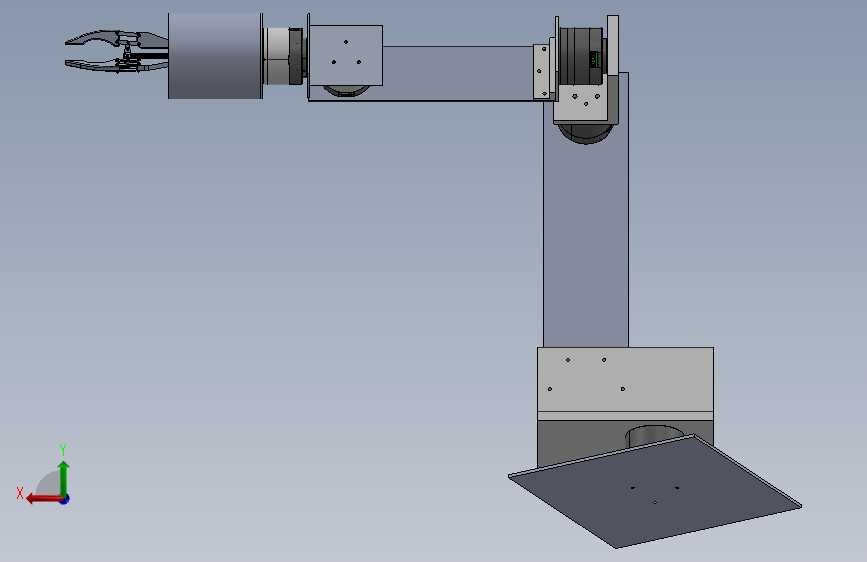The height and width of the screenshot is (562, 867).
Task: Click the blue Z axis dot on triad
Action: (x=65, y=499)
